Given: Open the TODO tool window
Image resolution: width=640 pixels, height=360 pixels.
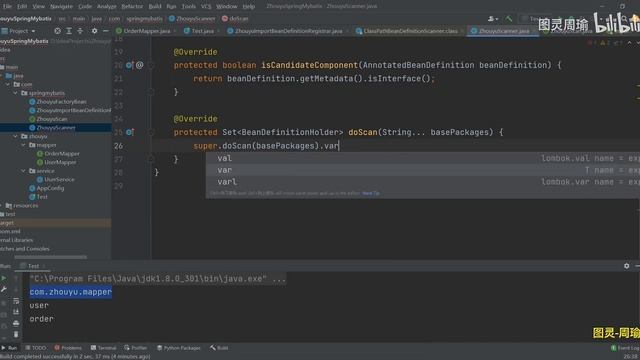Looking at the screenshot, I should point(36,348).
